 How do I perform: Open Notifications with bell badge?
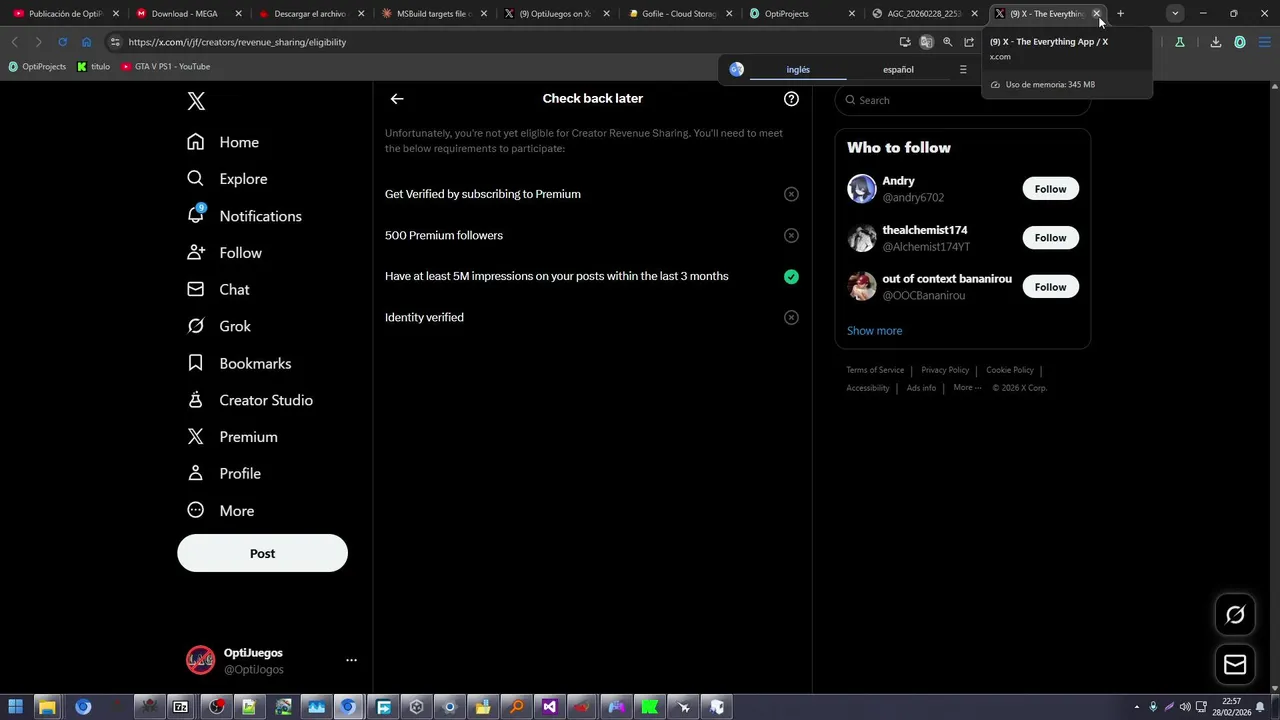click(244, 216)
